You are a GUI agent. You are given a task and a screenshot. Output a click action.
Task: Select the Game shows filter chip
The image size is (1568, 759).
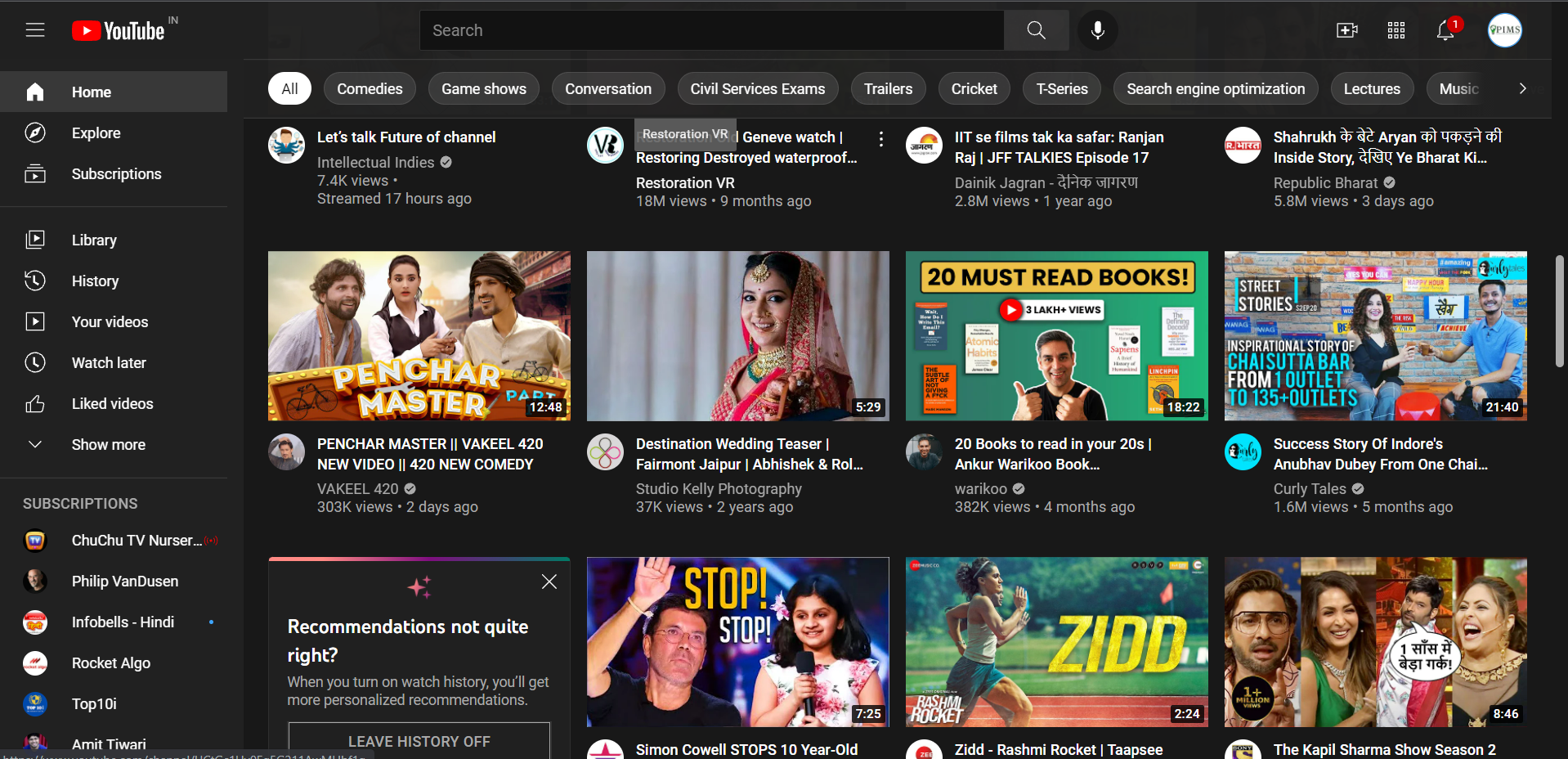[x=484, y=88]
